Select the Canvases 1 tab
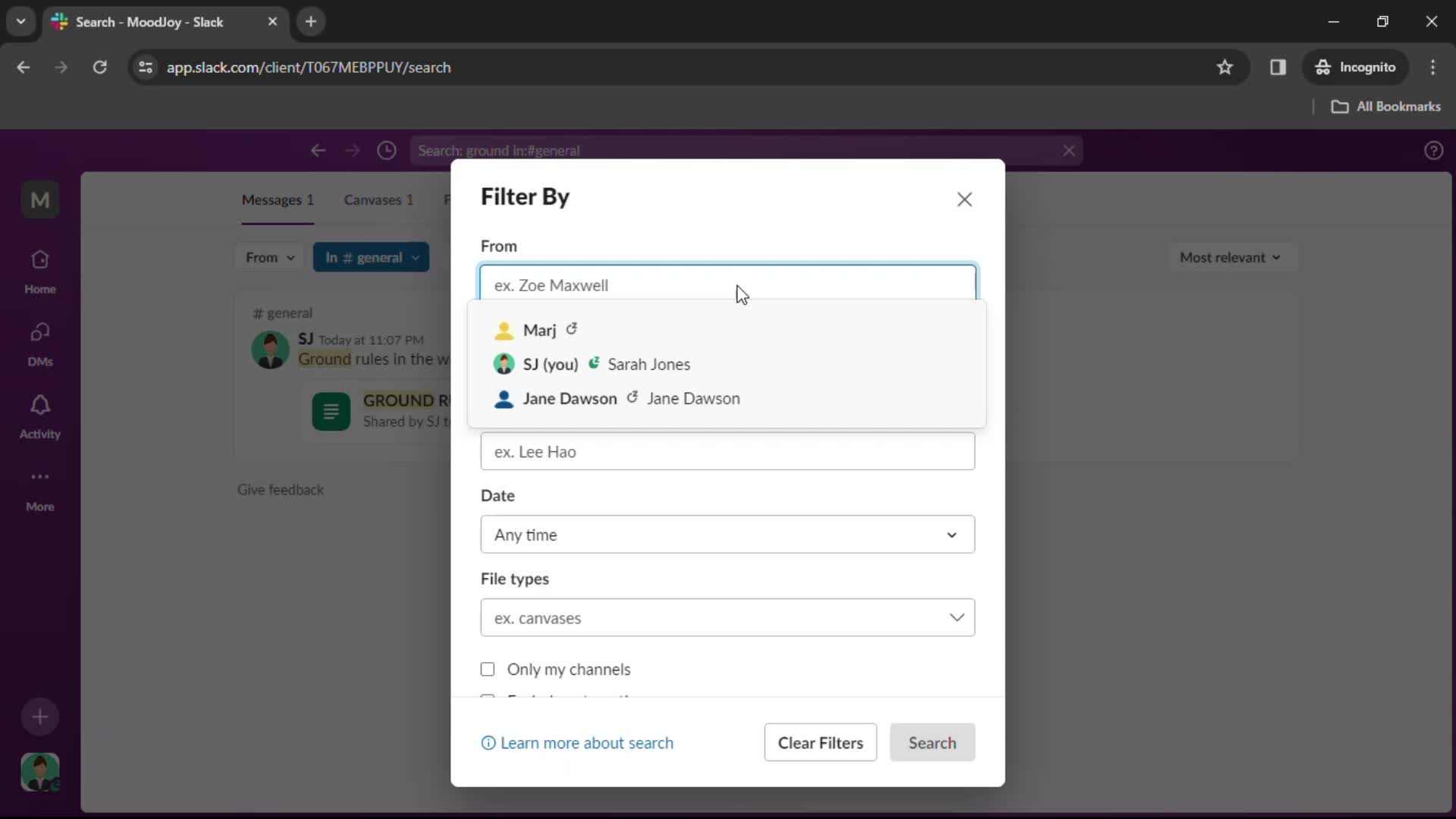The image size is (1456, 819). (x=379, y=199)
